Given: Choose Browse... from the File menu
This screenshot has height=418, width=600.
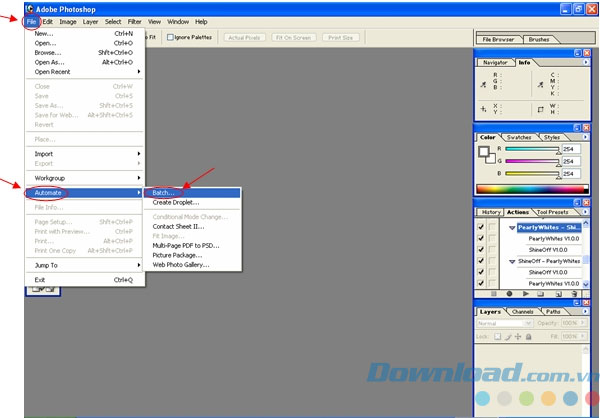Looking at the screenshot, I should pos(85,52).
